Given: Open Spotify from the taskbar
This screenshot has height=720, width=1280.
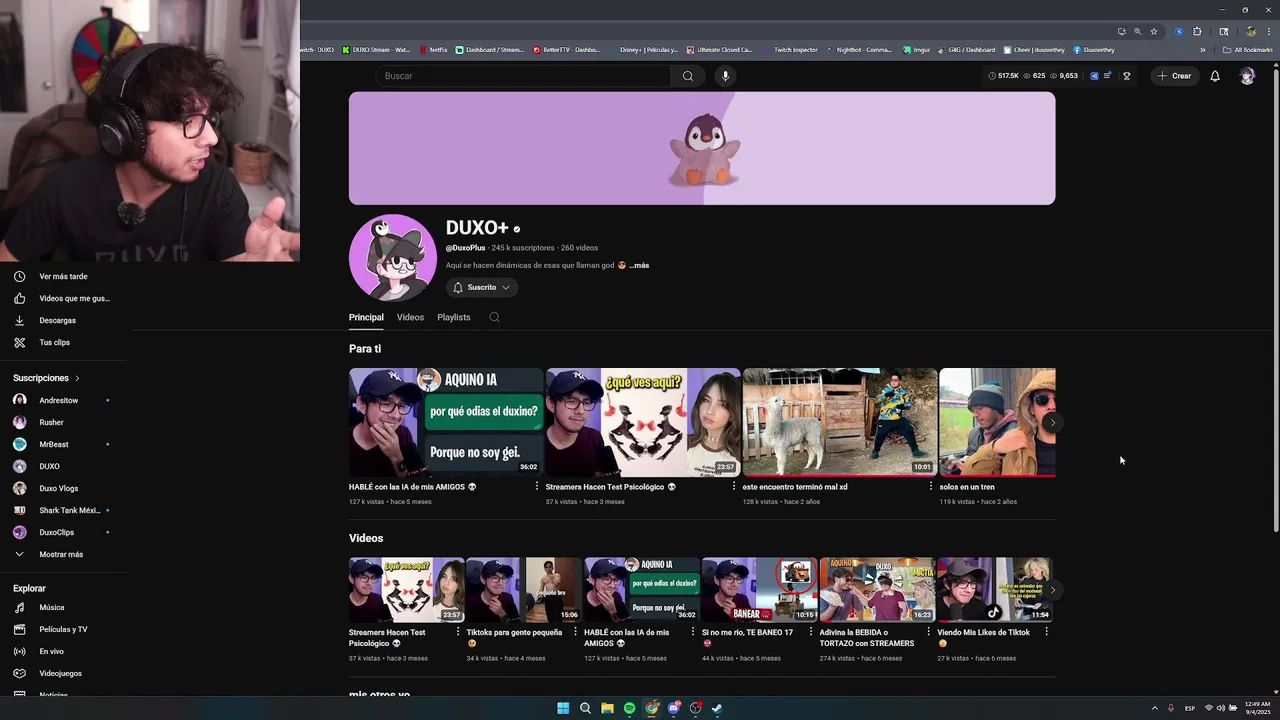Looking at the screenshot, I should click(x=629, y=708).
